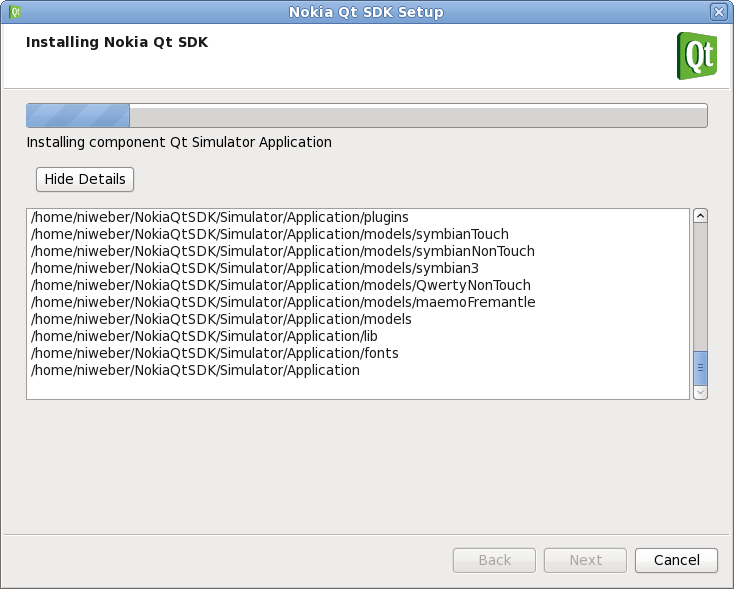Image resolution: width=734 pixels, height=589 pixels.
Task: Select the Application/plugins log line
Action: click(x=220, y=217)
